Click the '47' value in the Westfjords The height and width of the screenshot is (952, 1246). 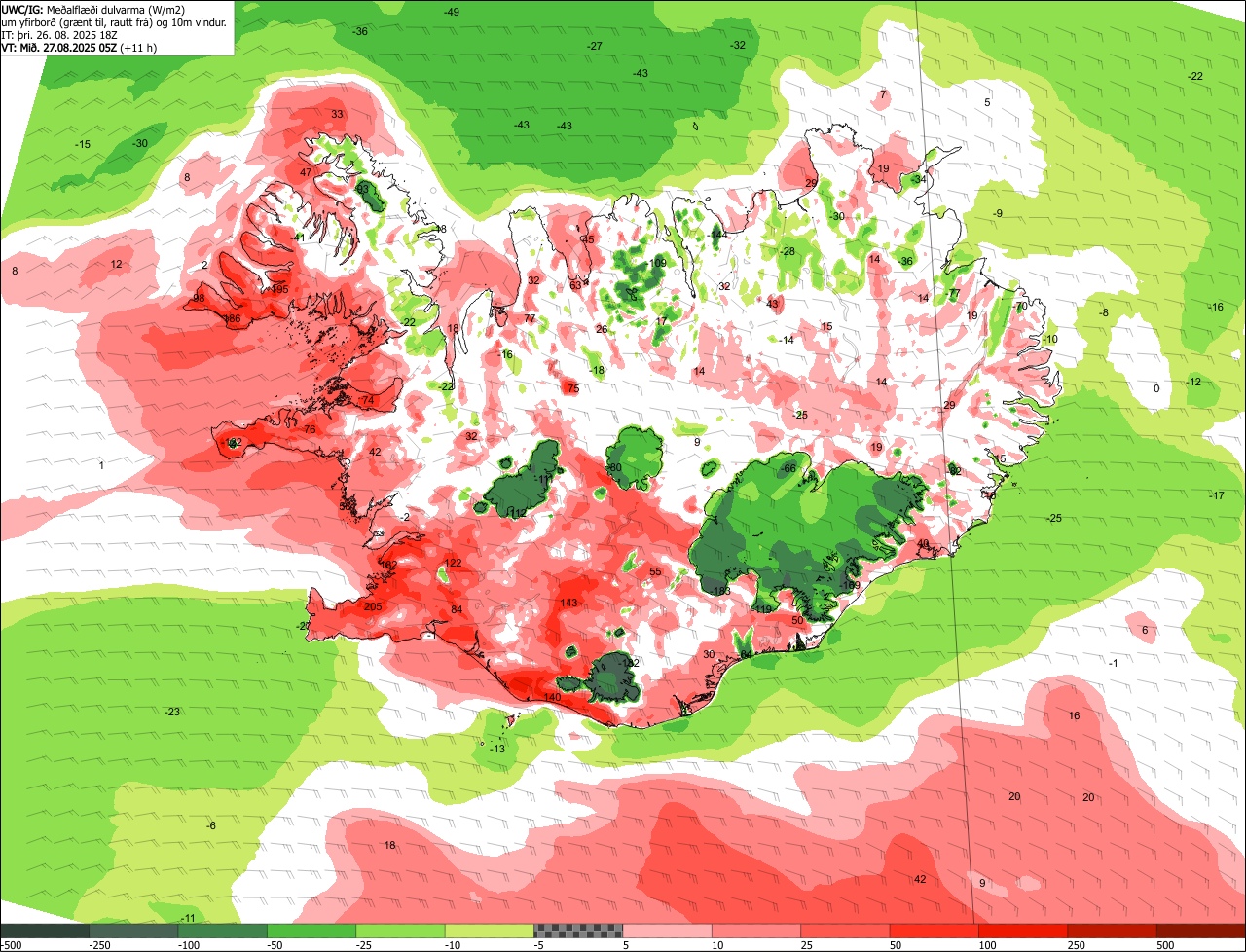pyautogui.click(x=306, y=172)
